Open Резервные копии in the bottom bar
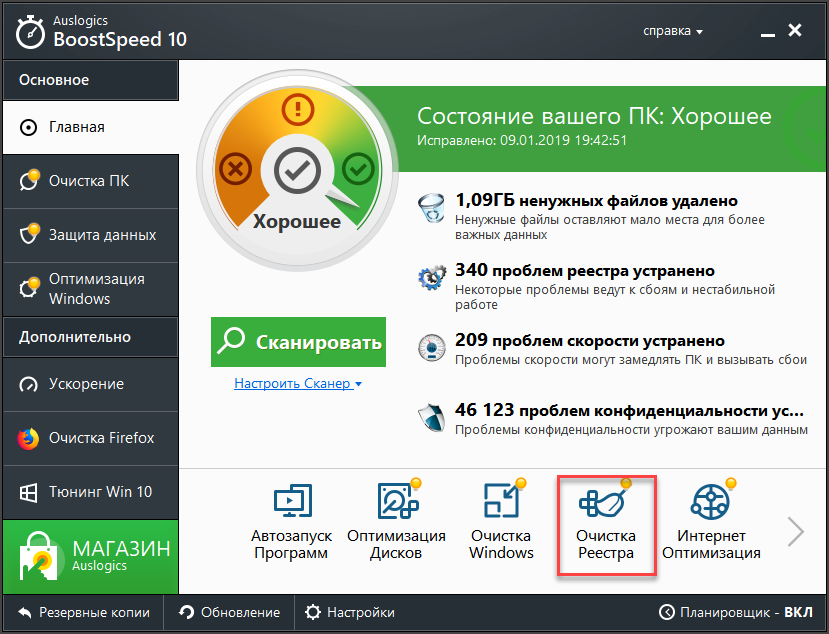Image resolution: width=829 pixels, height=634 pixels. pyautogui.click(x=84, y=612)
